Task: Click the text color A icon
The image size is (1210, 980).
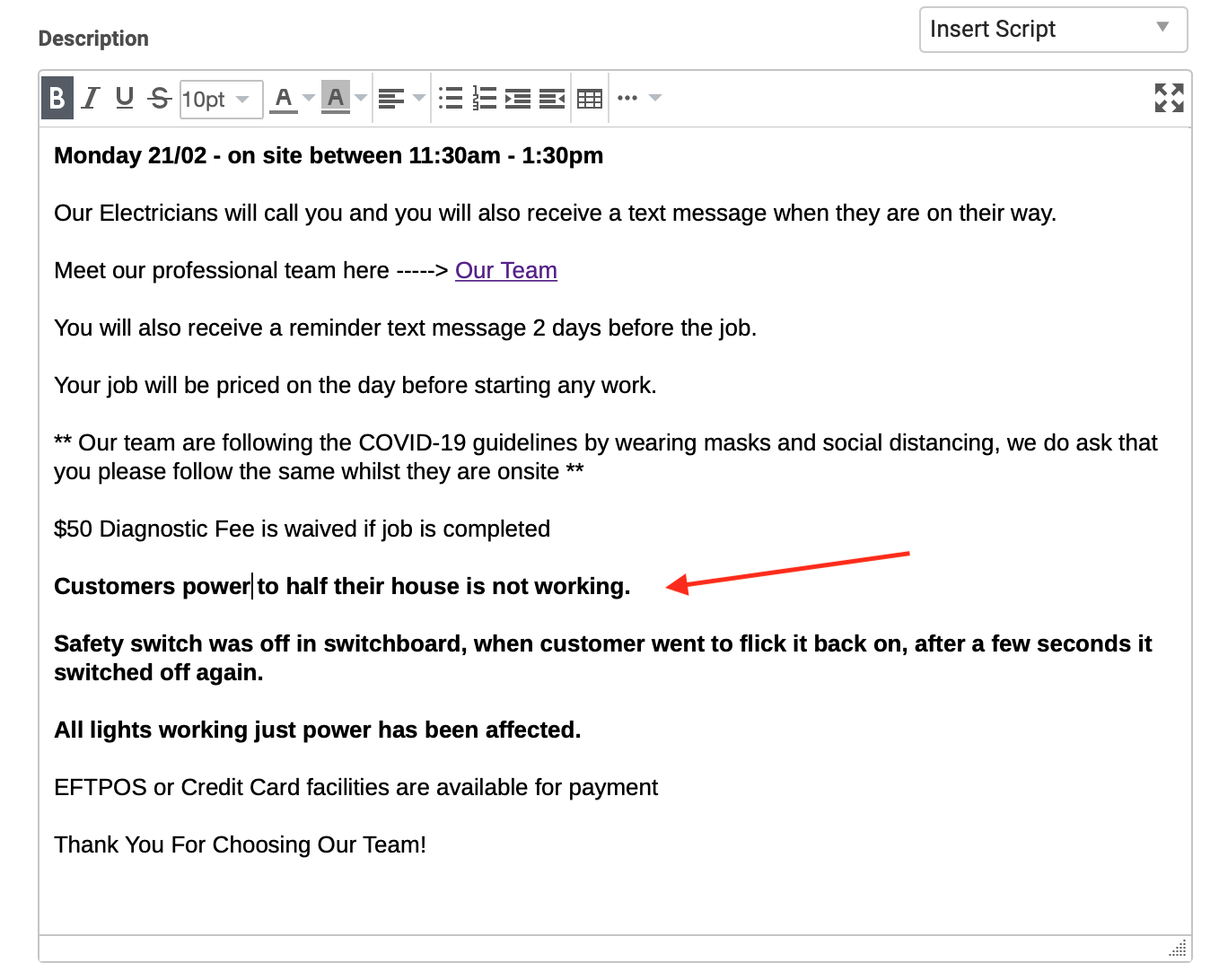Action: point(284,98)
